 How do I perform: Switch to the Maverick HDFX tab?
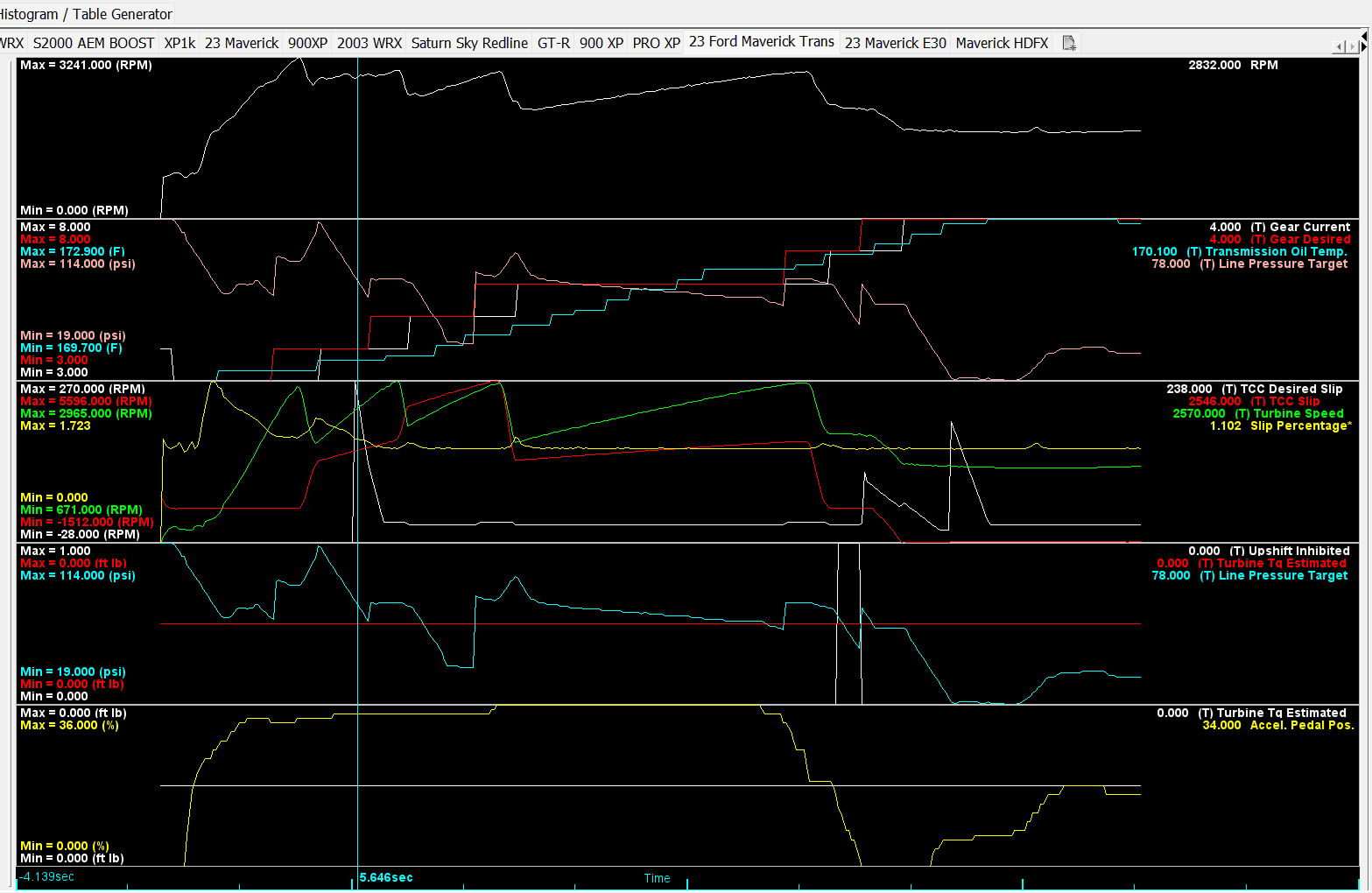coord(1002,43)
